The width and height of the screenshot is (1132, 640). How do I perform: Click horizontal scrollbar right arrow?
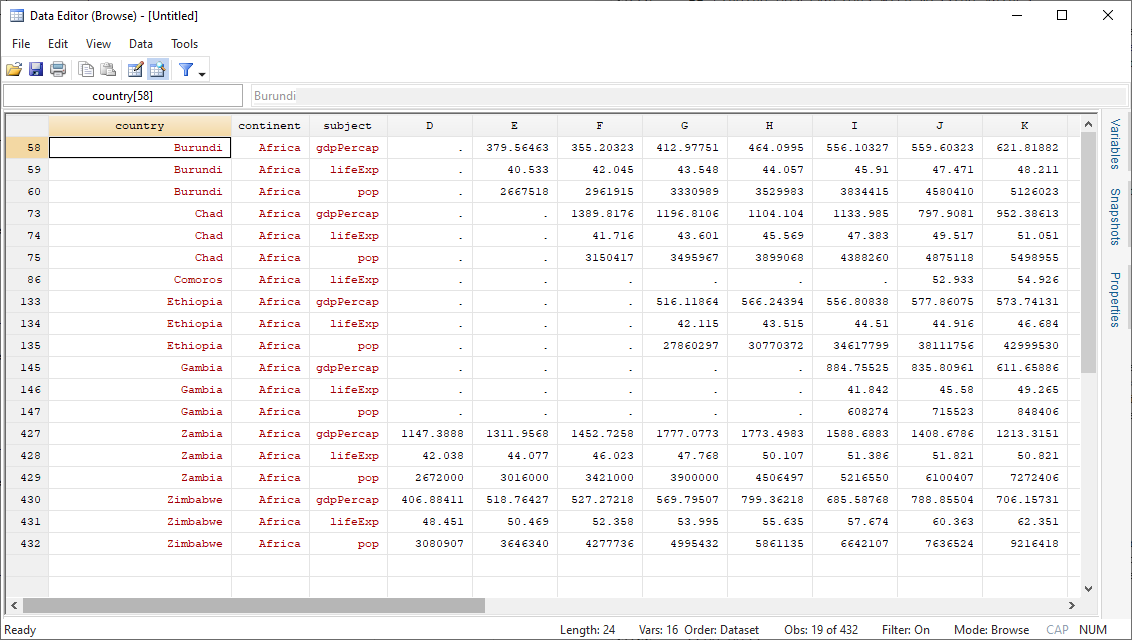point(1072,605)
